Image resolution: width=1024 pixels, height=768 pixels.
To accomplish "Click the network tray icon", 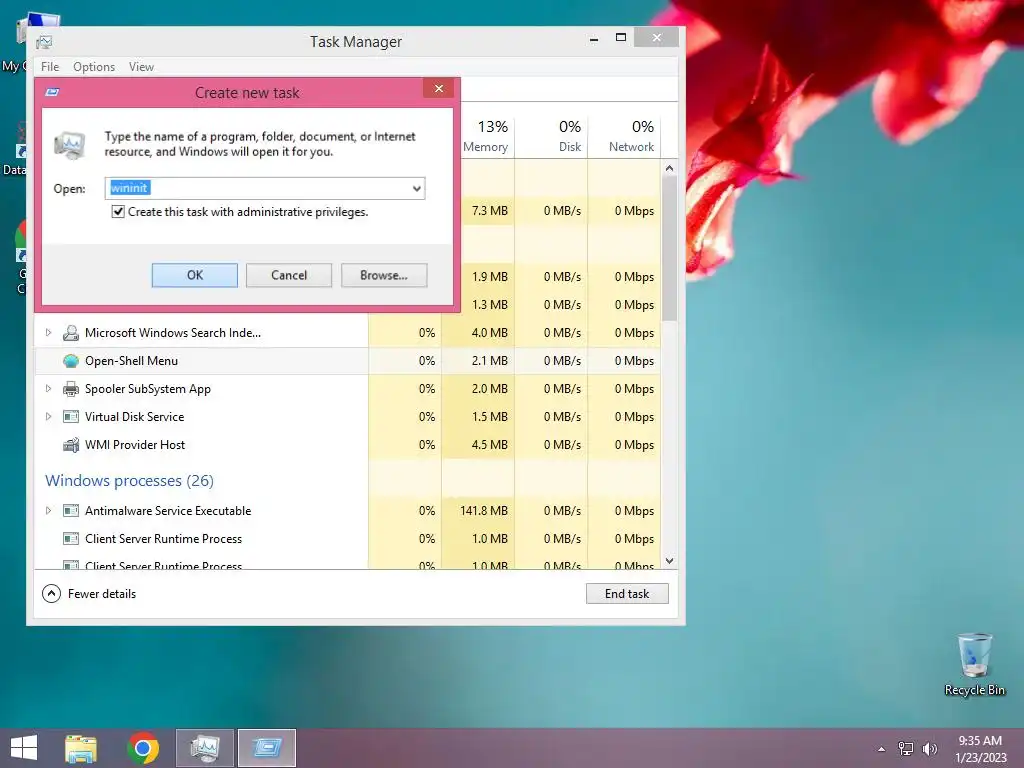I will click(906, 749).
